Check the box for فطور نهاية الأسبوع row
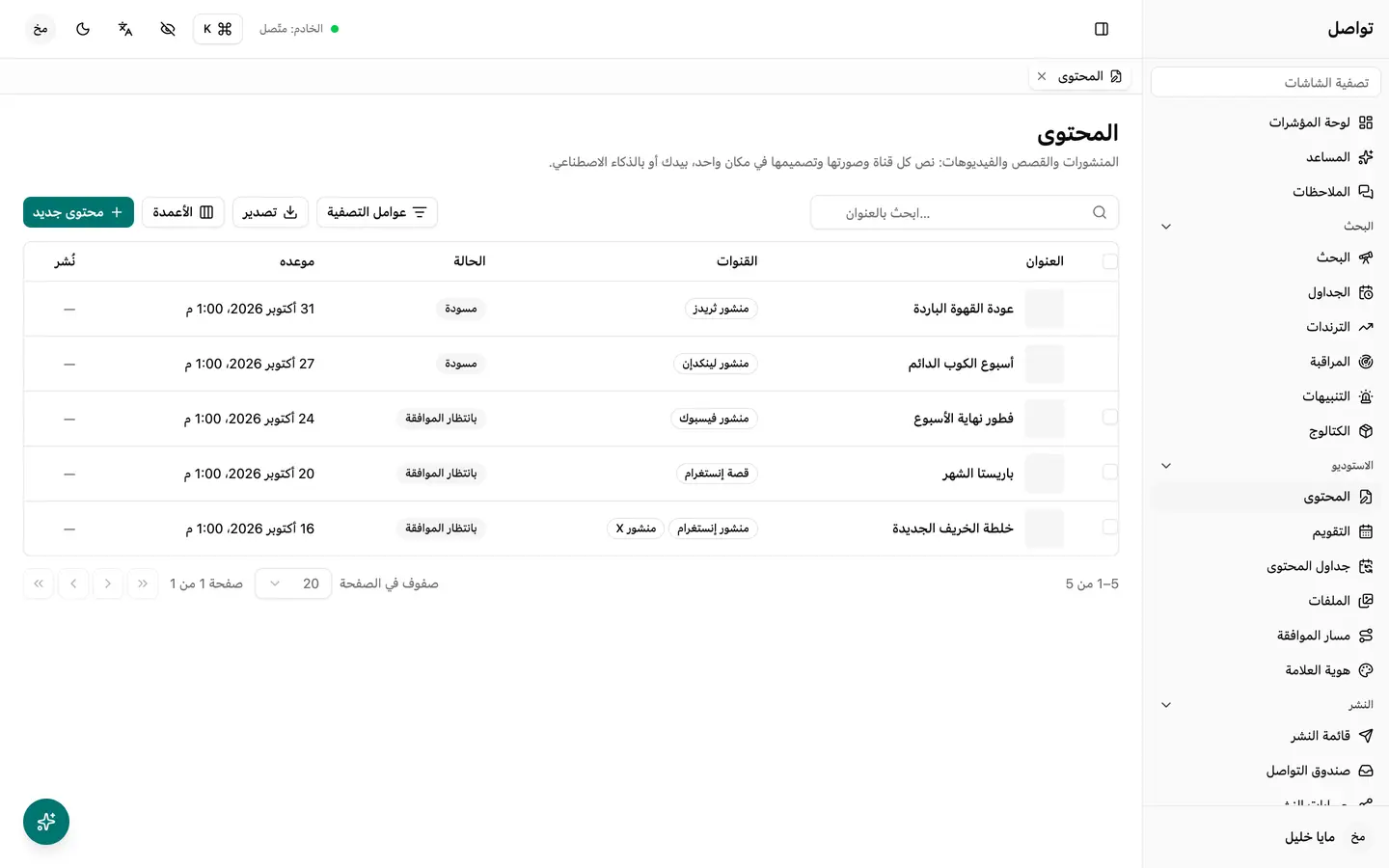1389x868 pixels. tap(1110, 418)
